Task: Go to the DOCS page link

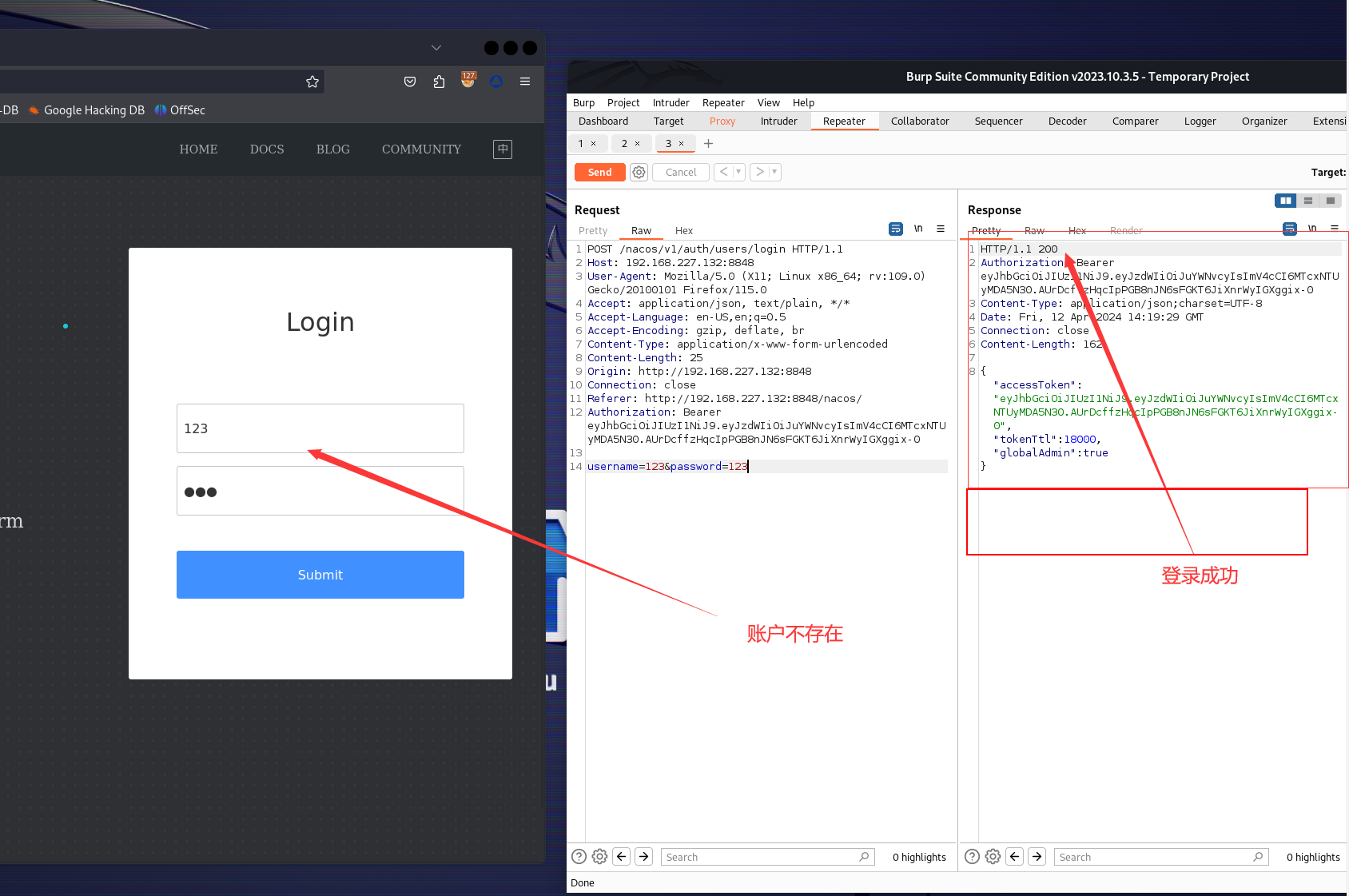Action: 267,149
